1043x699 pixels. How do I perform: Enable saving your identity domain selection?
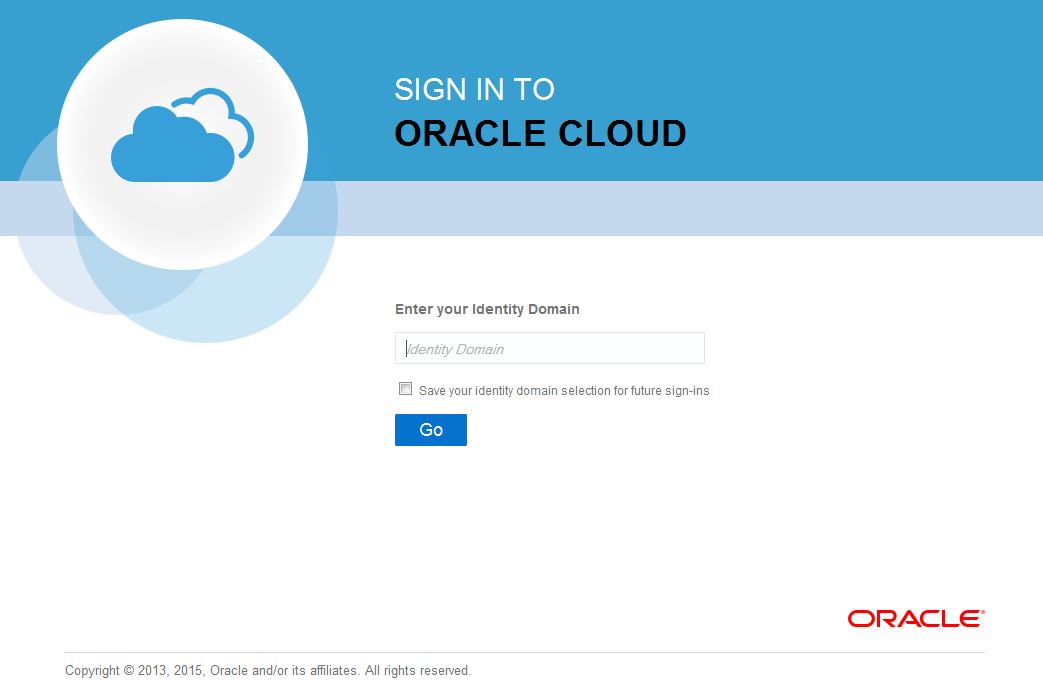(x=405, y=388)
